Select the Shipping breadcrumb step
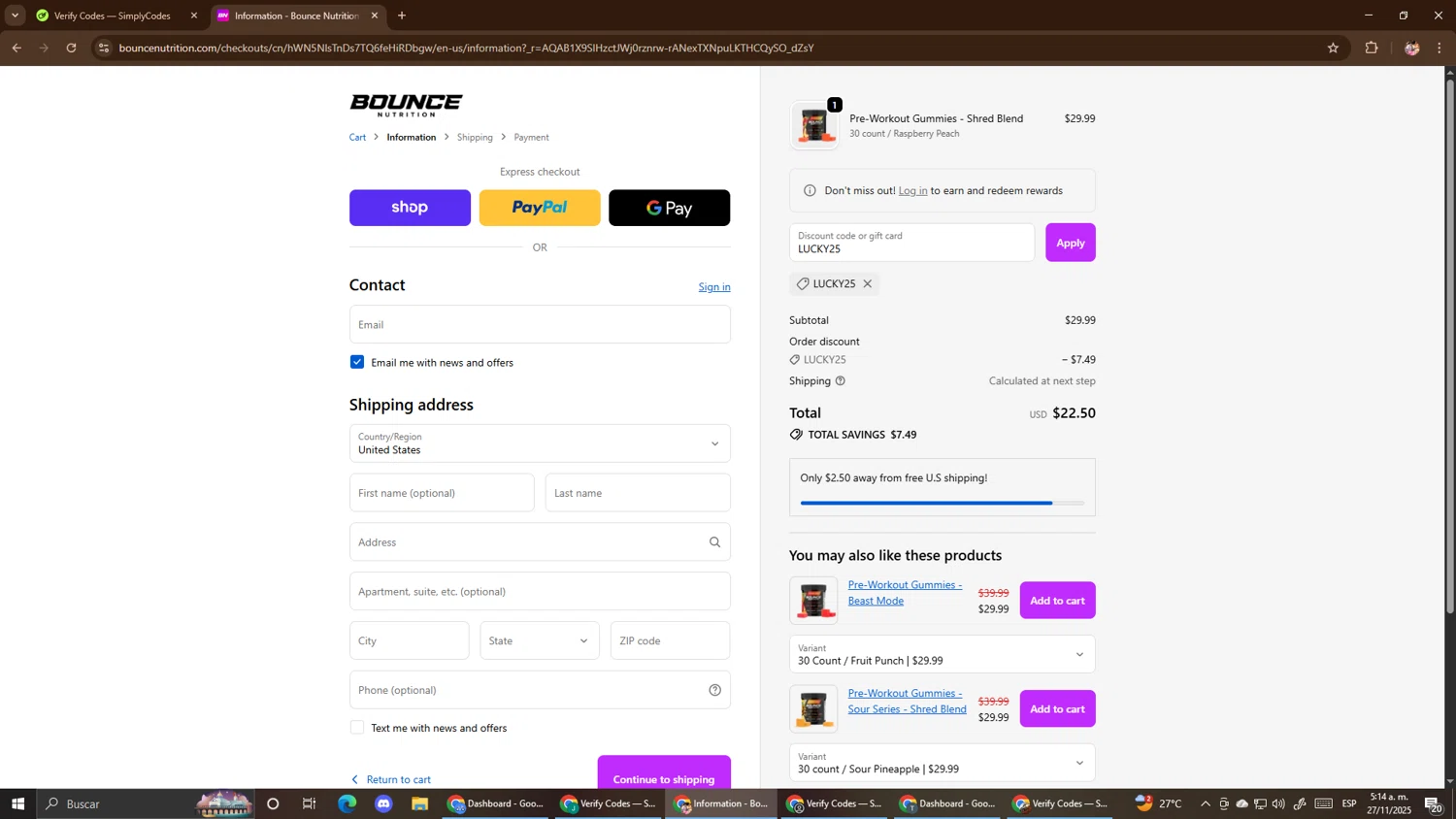 click(x=475, y=137)
